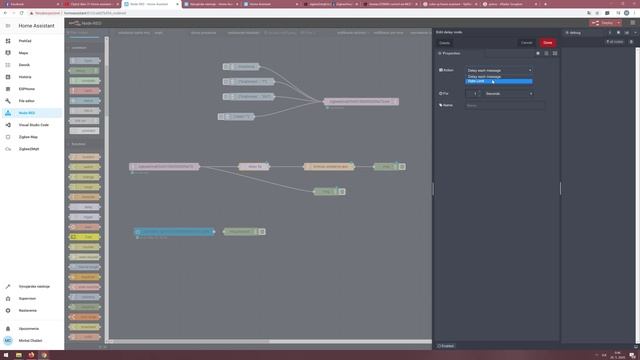Open a new browser tab
Viewport: 640px width, 360px height.
(545, 4)
